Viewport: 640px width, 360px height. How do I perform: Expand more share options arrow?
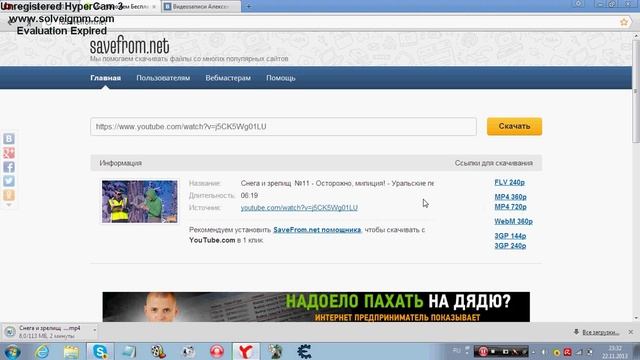[9, 205]
